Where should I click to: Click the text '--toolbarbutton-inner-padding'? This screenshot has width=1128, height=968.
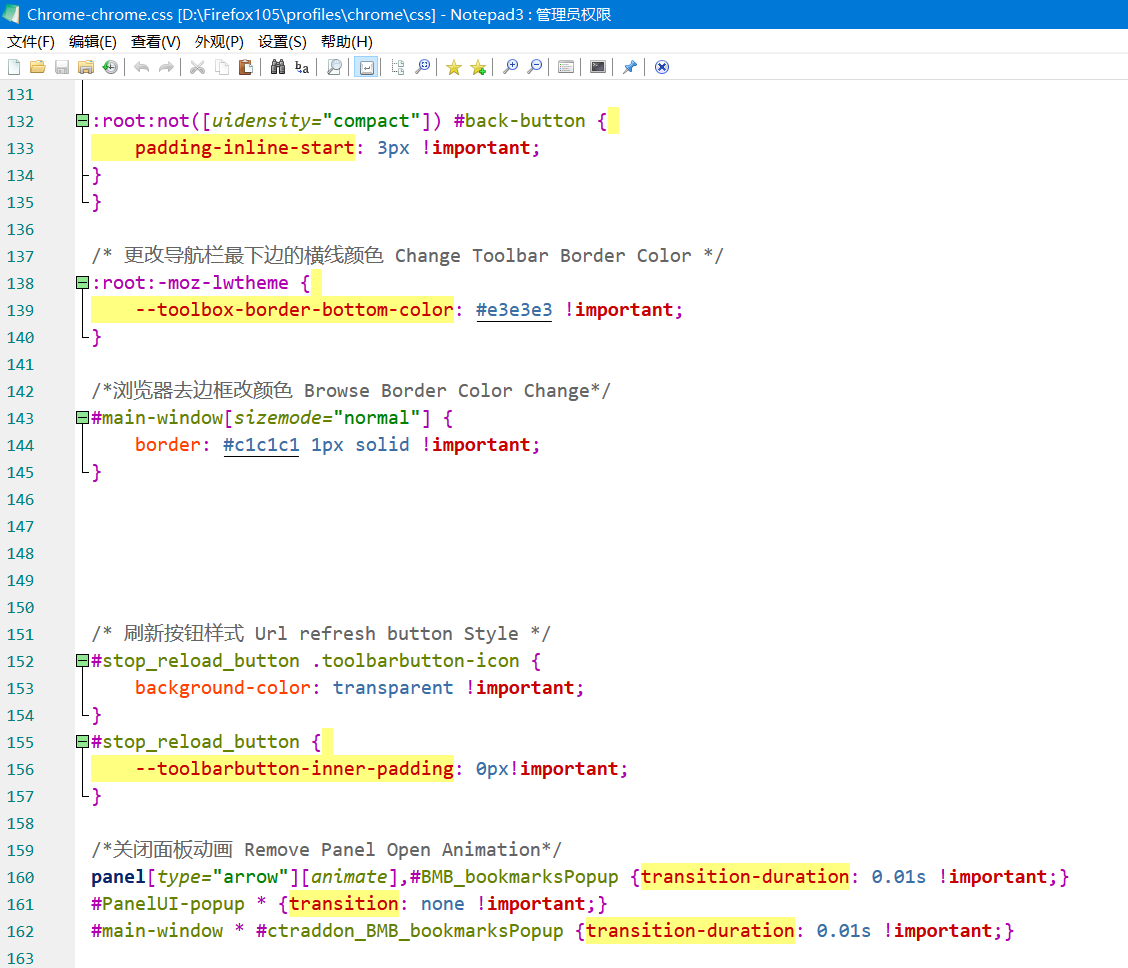tap(294, 769)
